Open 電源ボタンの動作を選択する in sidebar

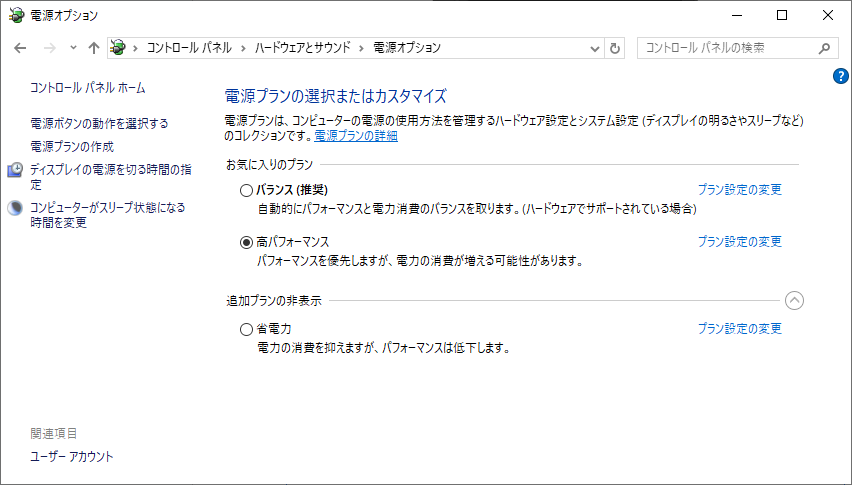(99, 123)
